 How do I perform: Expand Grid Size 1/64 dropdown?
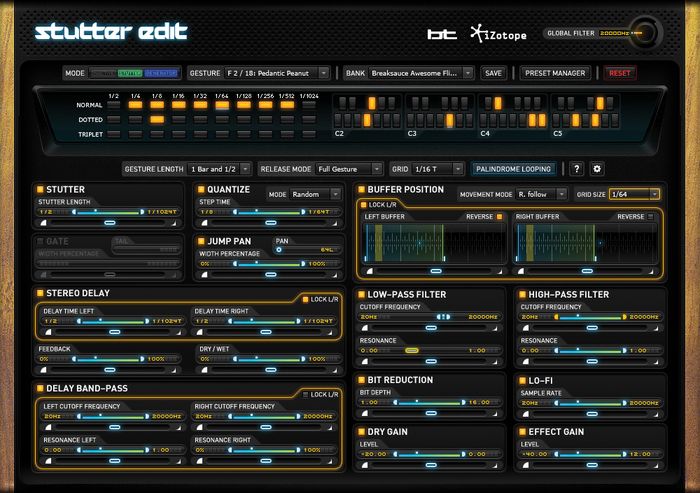[x=634, y=194]
